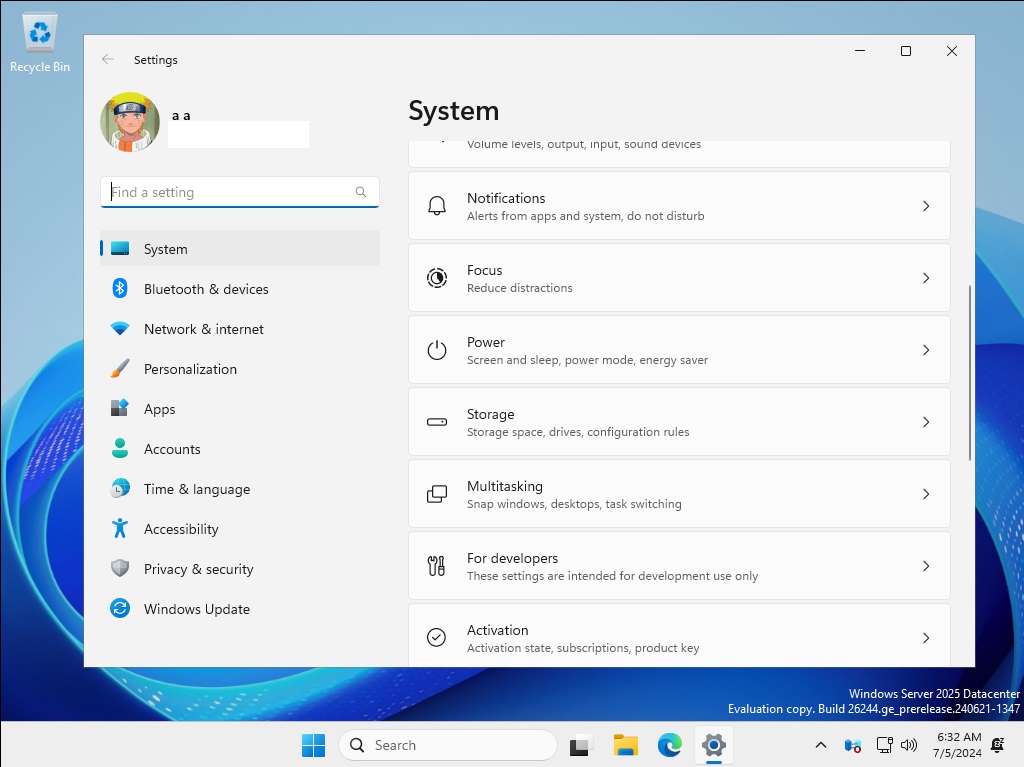Click the 'Accessibility' sidebar label
Viewport: 1024px width, 767px height.
click(x=181, y=529)
